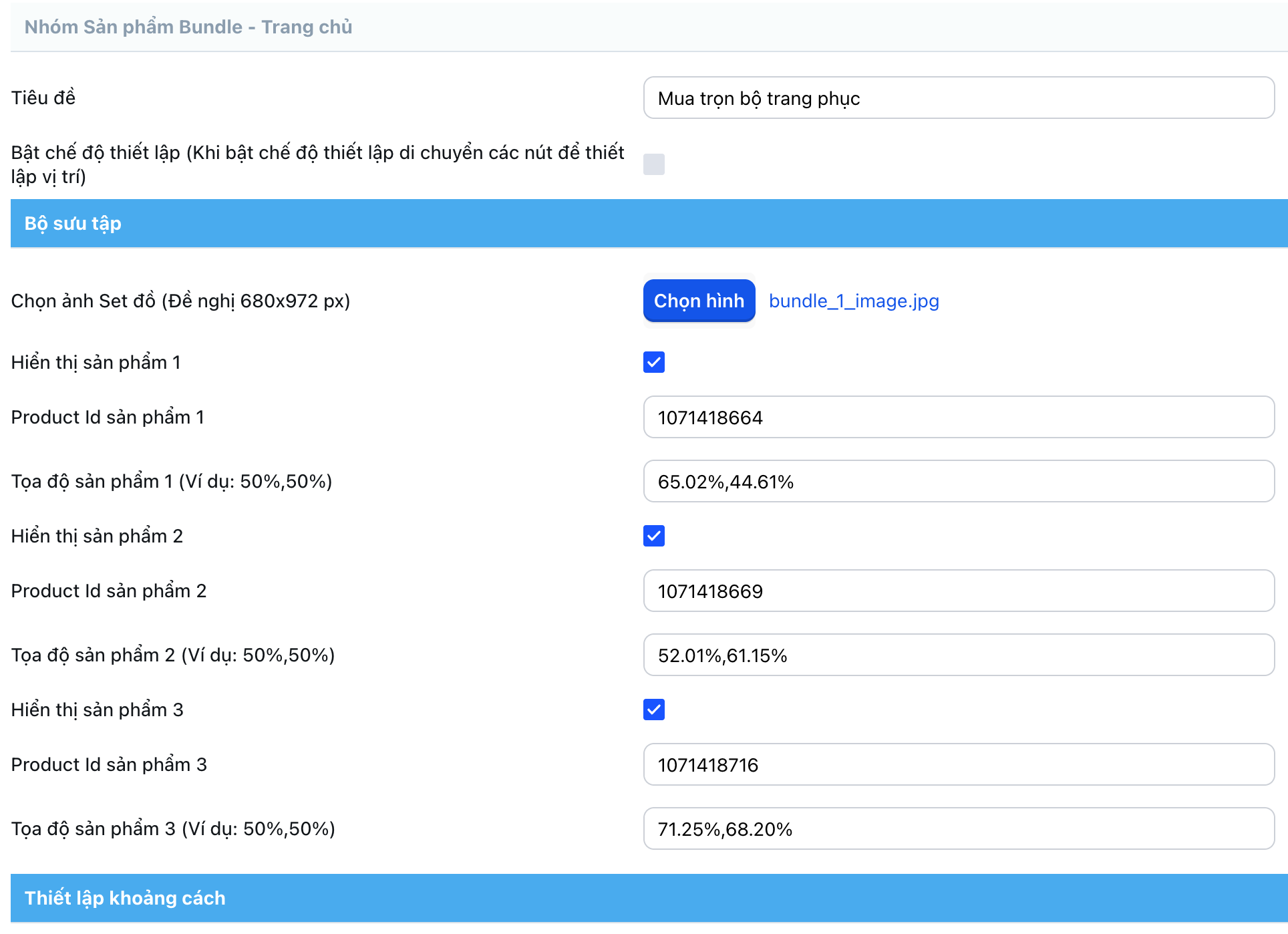The image size is (1288, 934).
Task: Click the Tọa độ sản phẩm 1 field
Action: 958,482
